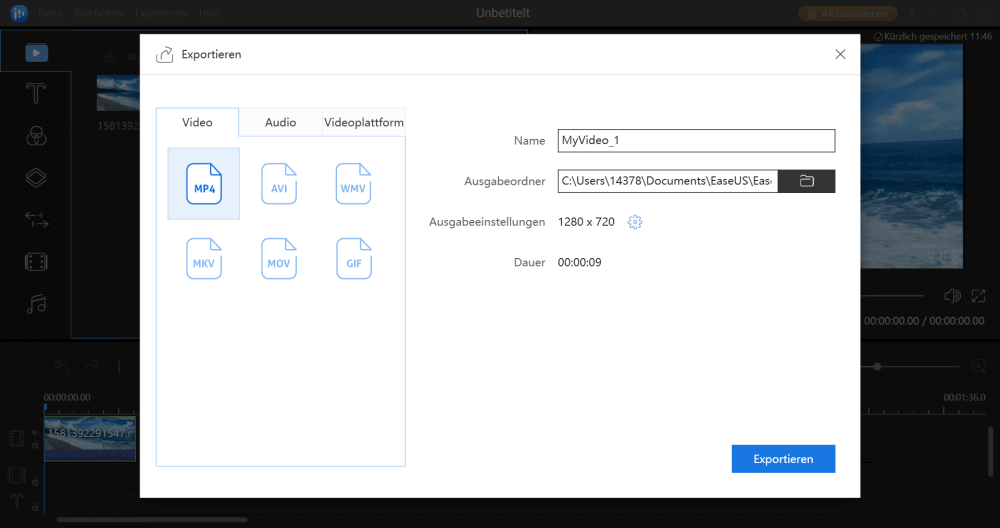Click the timeline zoom slider handle
The height and width of the screenshot is (528, 1000).
877,367
